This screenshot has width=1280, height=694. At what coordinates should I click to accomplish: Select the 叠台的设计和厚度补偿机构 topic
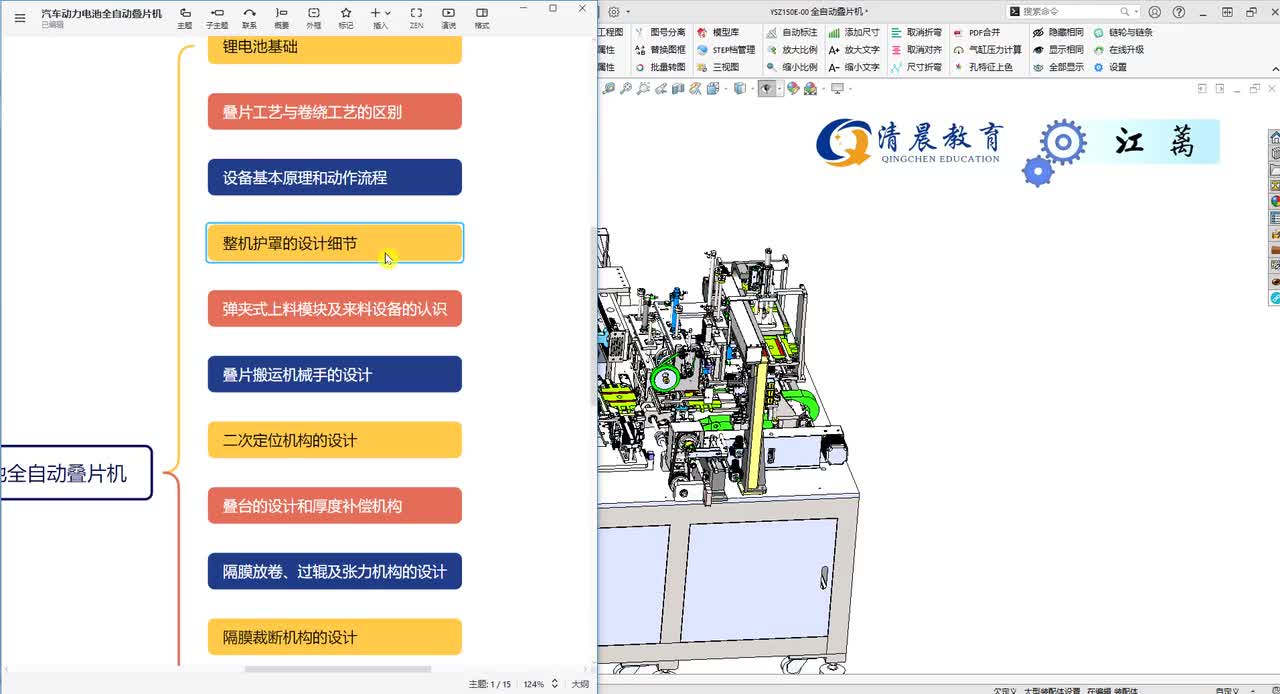pos(335,506)
